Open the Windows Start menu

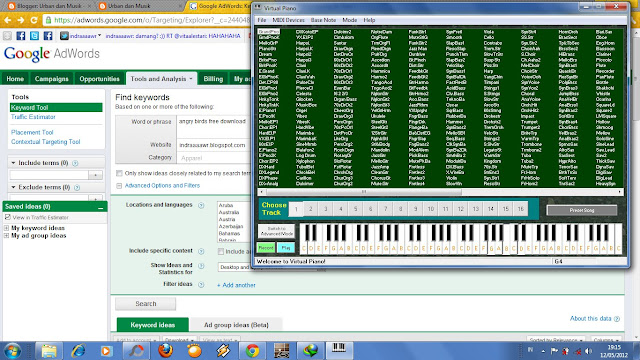coord(12,351)
